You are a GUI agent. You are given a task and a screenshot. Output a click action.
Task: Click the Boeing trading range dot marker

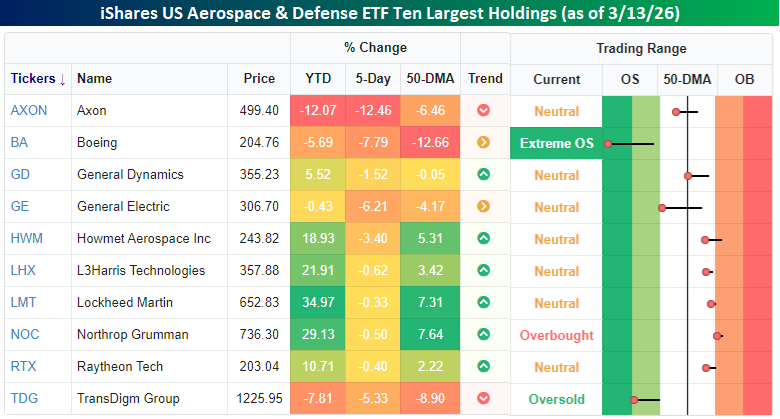608,144
